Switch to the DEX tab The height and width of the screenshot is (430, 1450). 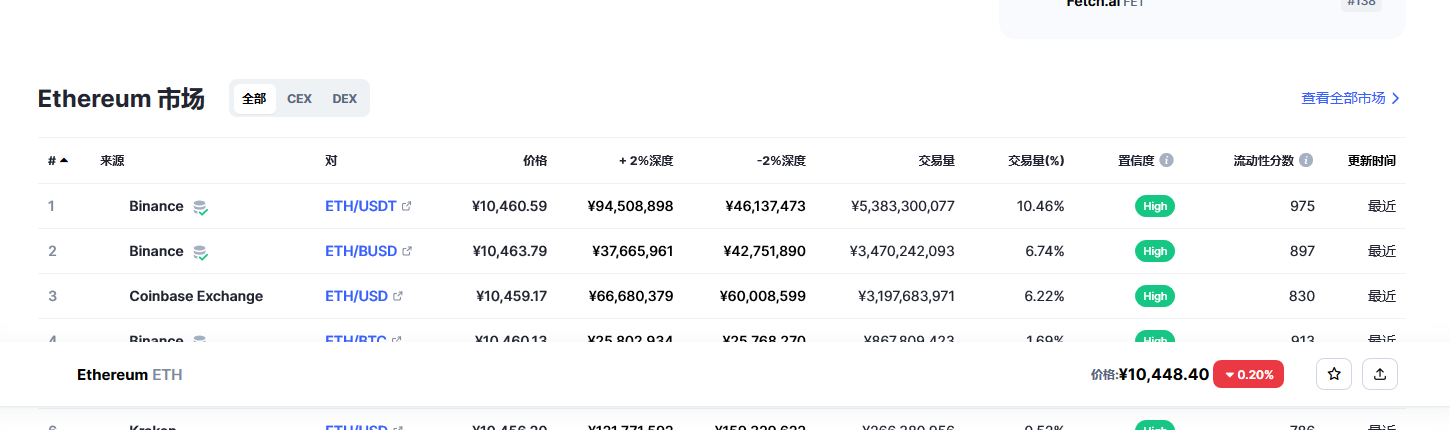[x=344, y=98]
